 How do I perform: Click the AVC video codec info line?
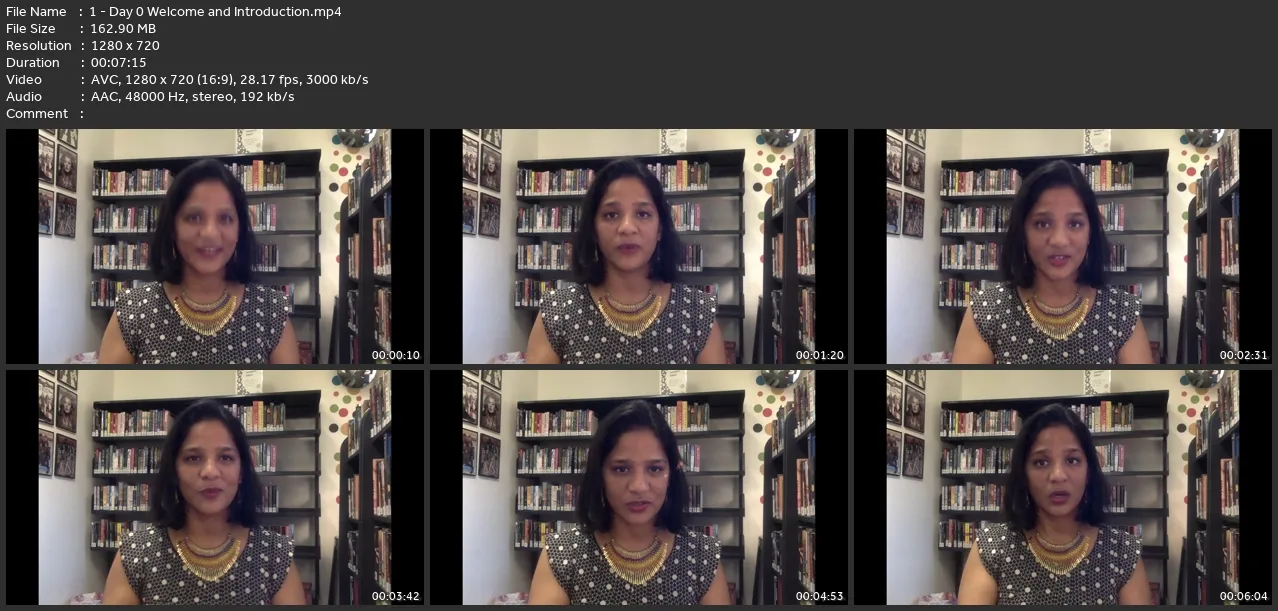pos(229,80)
